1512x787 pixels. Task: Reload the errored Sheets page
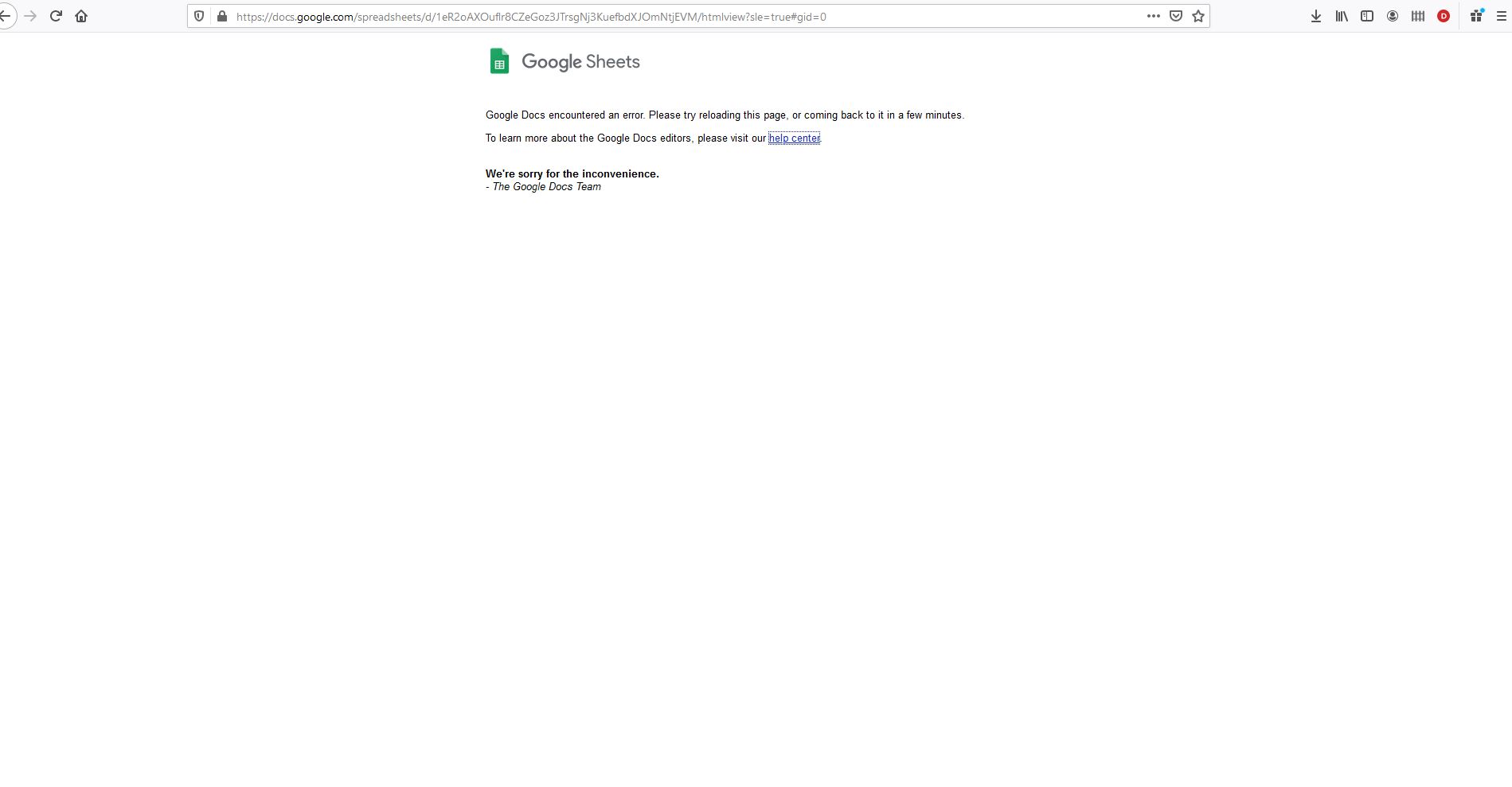coord(56,16)
